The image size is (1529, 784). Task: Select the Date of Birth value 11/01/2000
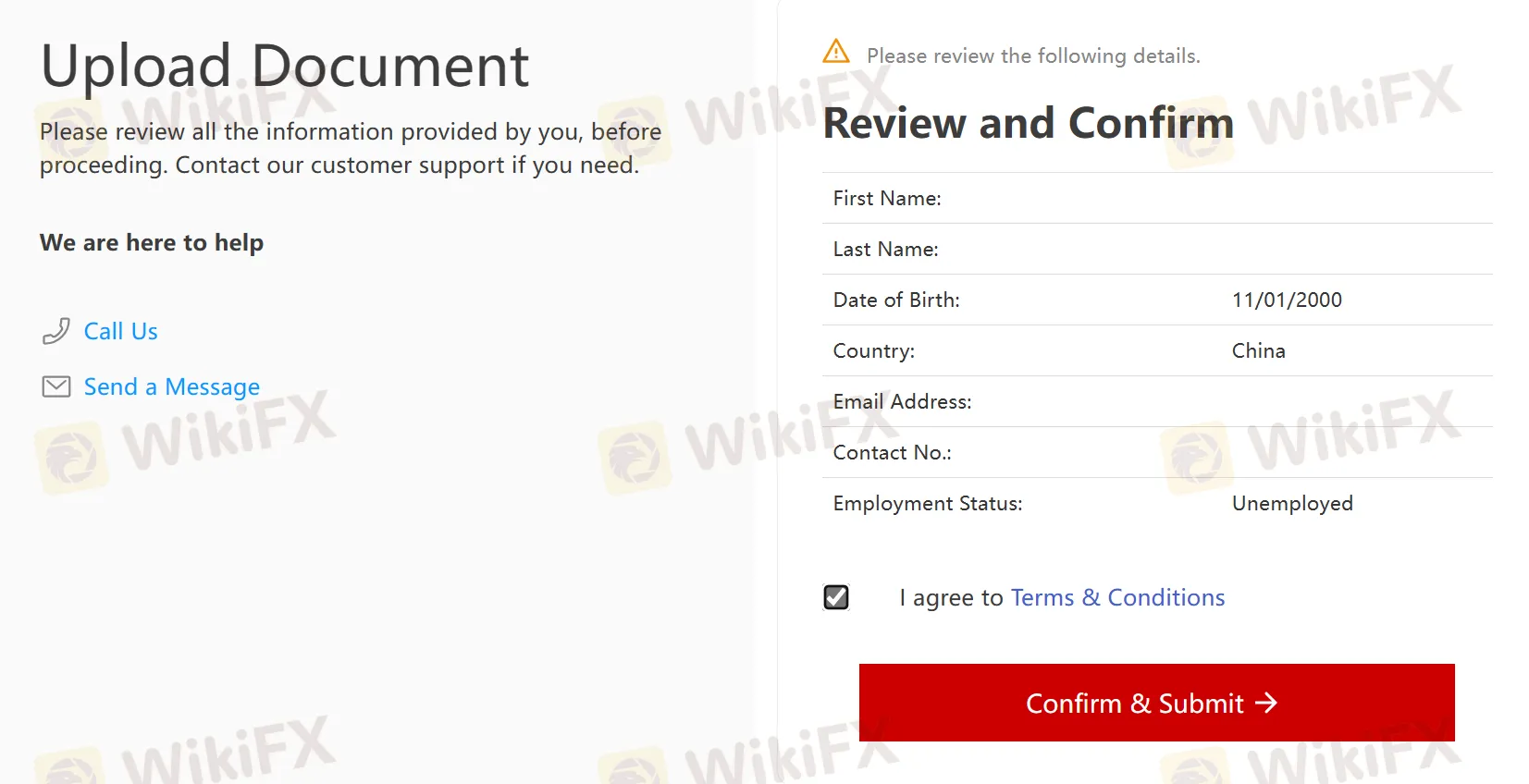pyautogui.click(x=1286, y=300)
